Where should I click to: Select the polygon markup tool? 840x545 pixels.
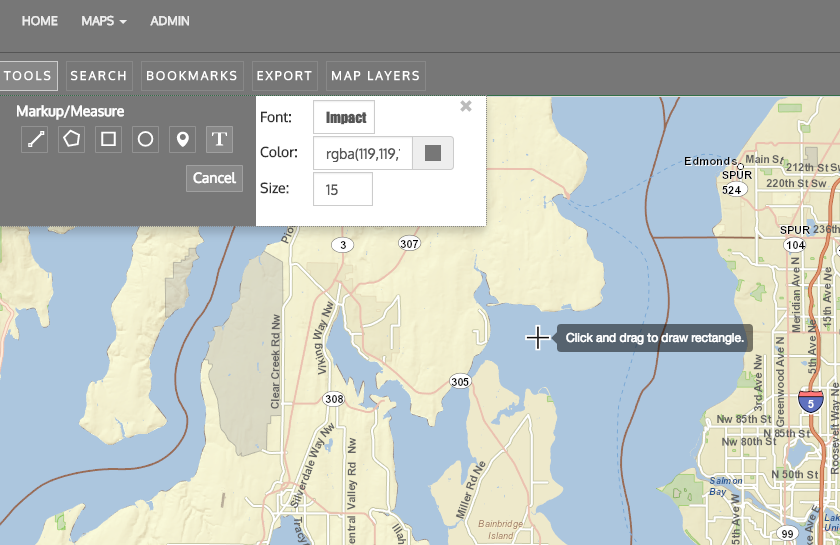(x=72, y=140)
